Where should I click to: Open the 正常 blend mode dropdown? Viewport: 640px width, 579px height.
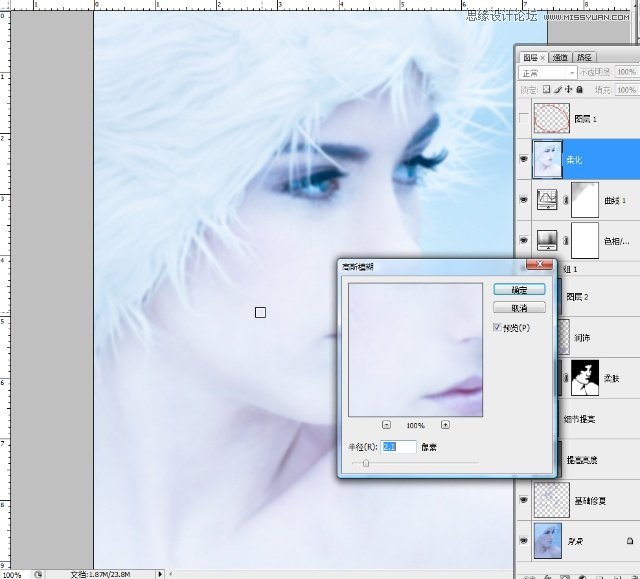pos(547,73)
